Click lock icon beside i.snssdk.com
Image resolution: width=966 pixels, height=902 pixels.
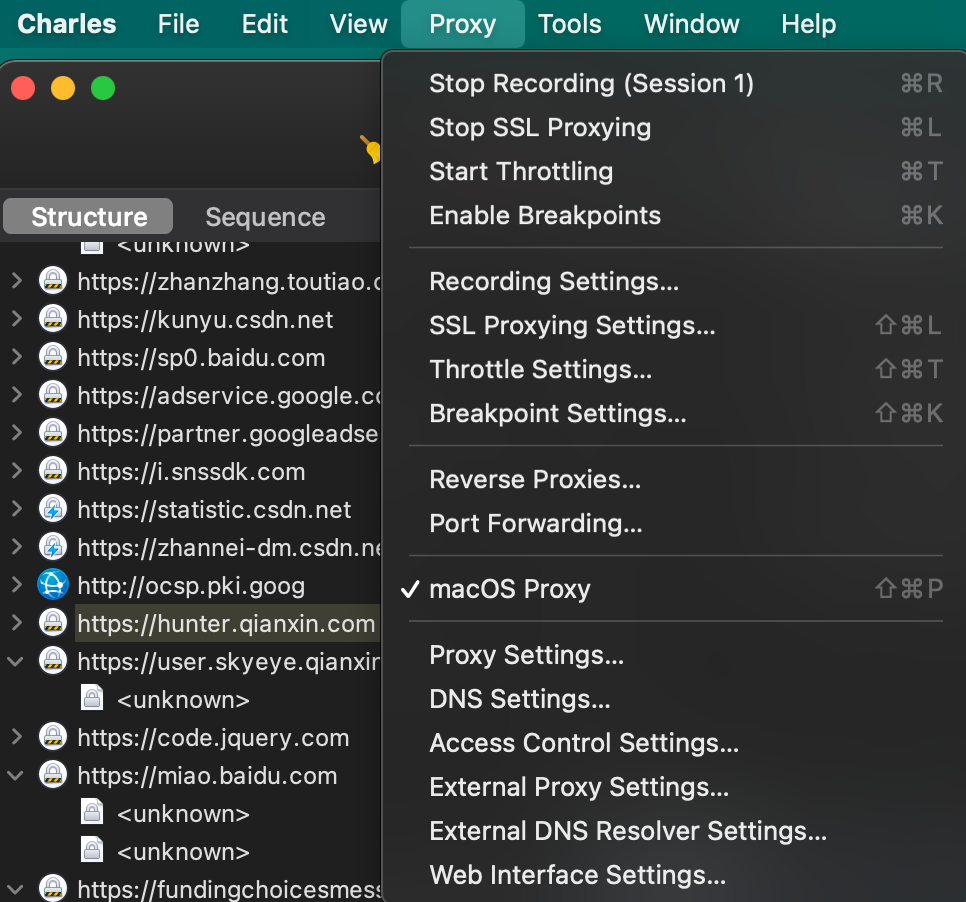click(x=53, y=471)
